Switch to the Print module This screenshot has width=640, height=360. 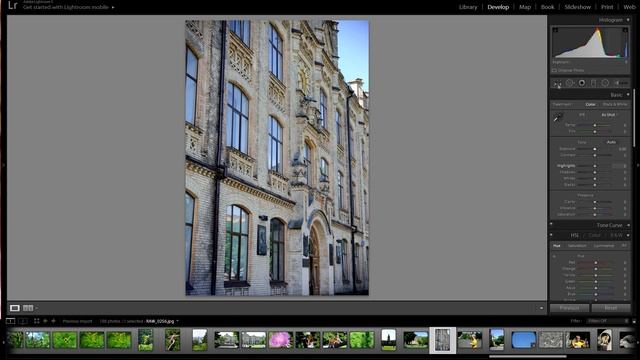607,7
